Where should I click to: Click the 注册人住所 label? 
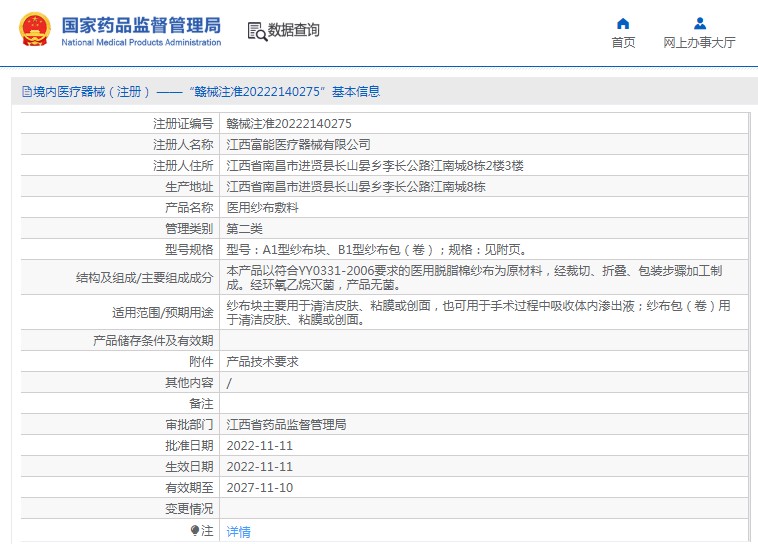click(183, 166)
